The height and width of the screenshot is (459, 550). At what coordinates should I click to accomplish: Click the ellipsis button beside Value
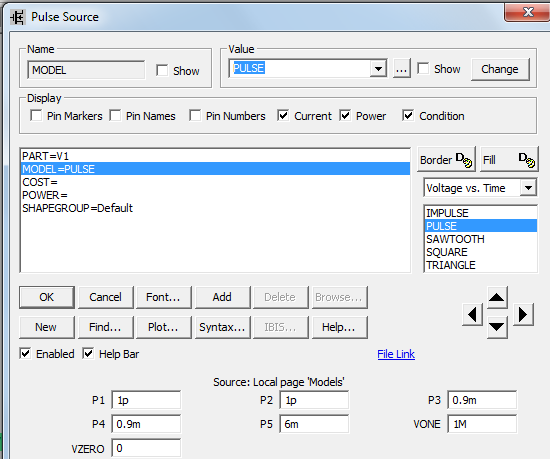402,69
